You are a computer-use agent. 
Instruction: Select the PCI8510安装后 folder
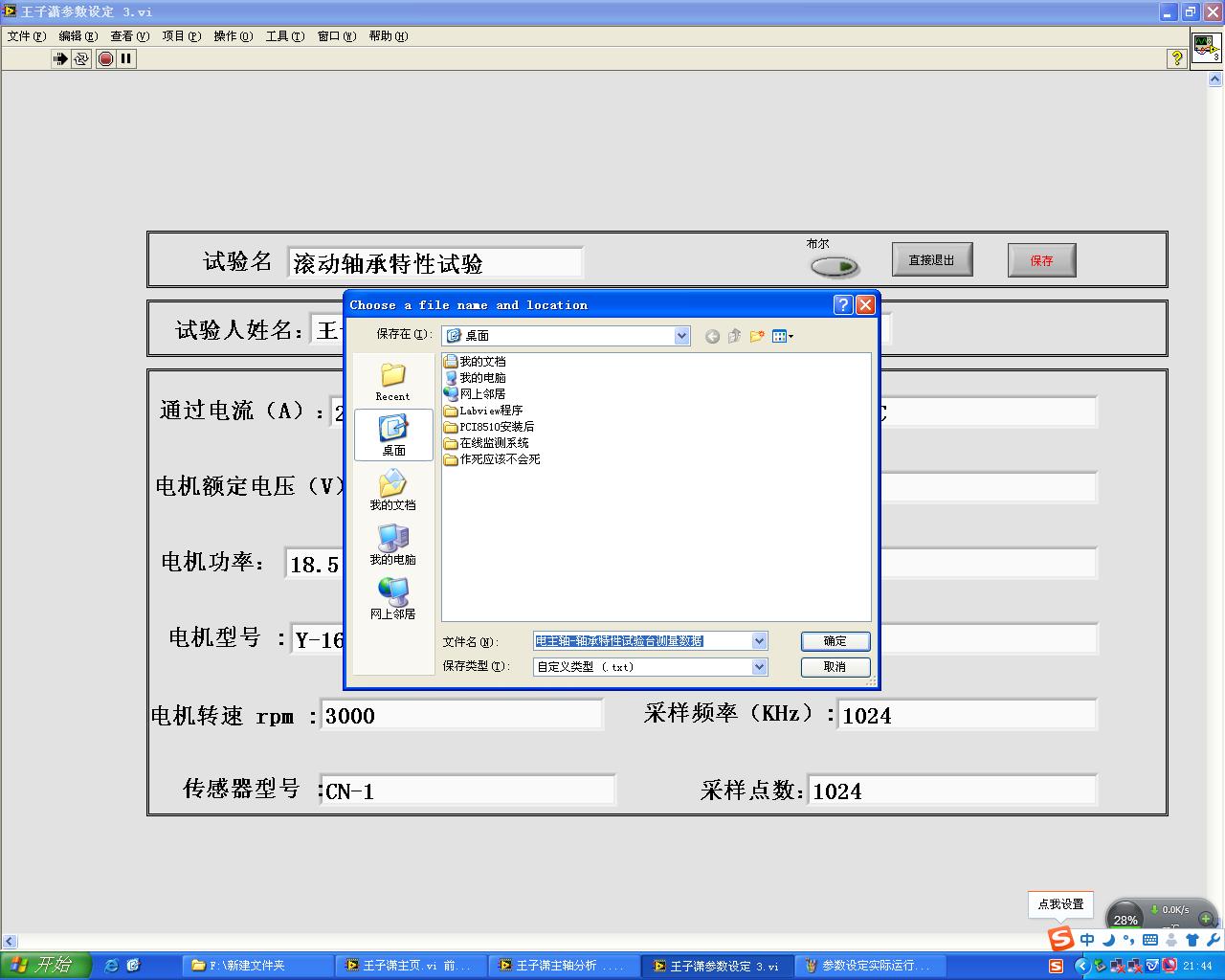[x=489, y=427]
